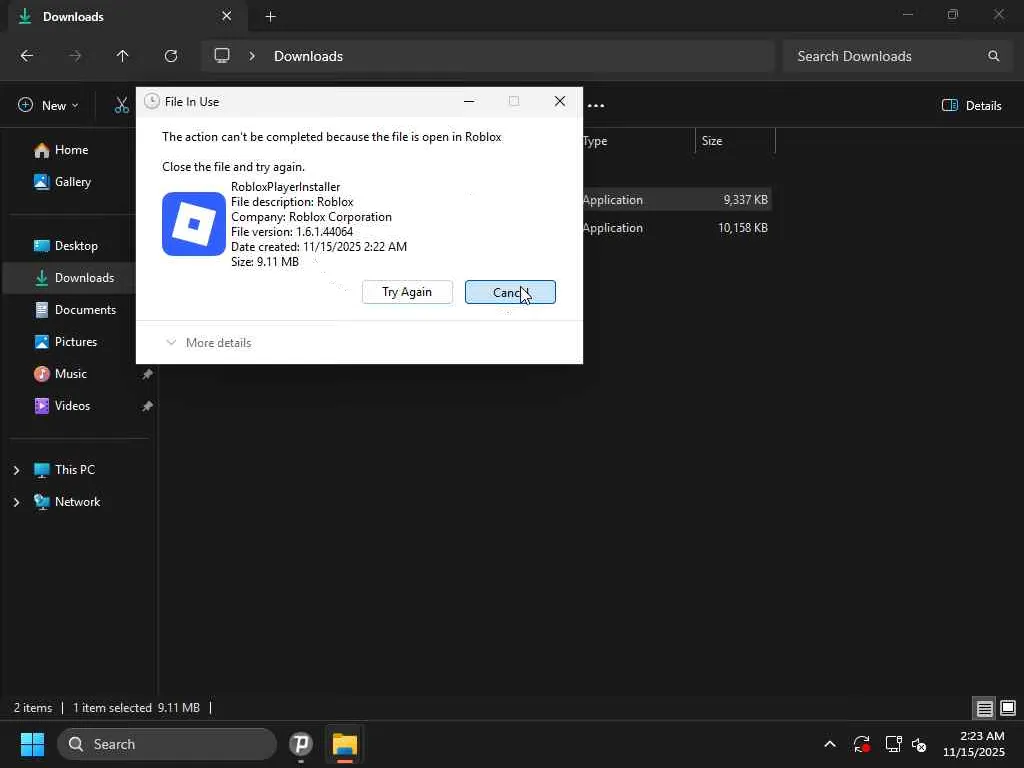Refresh the Downloads folder
The height and width of the screenshot is (768, 1024).
pyautogui.click(x=171, y=56)
